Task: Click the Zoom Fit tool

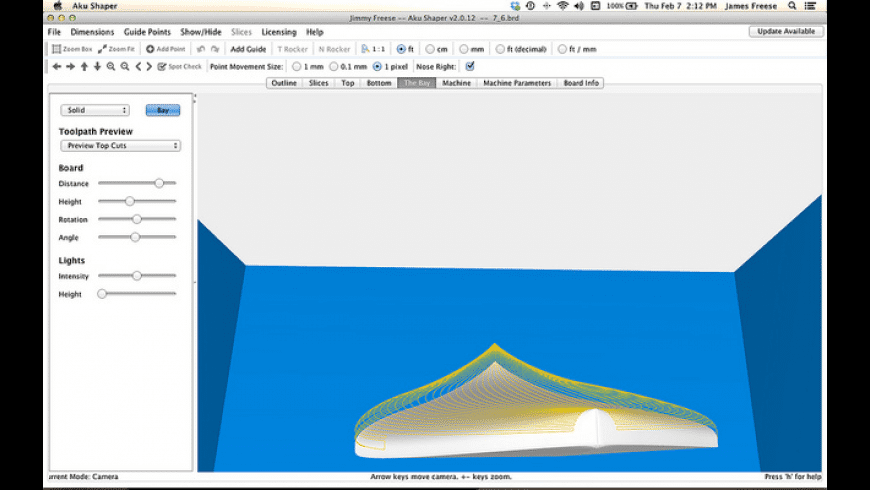Action: [x=116, y=49]
